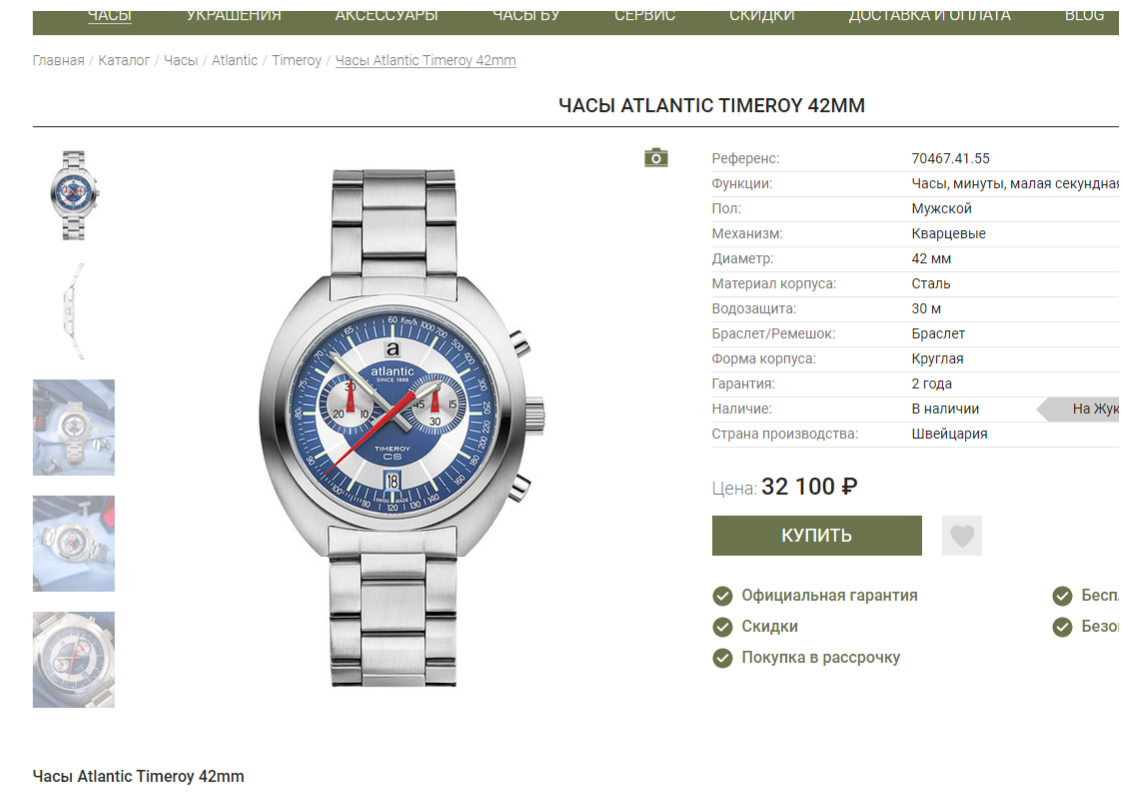Click the checkmark icon beside Покупка в рассрочку
The width and height of the screenshot is (1122, 793).
(x=723, y=658)
